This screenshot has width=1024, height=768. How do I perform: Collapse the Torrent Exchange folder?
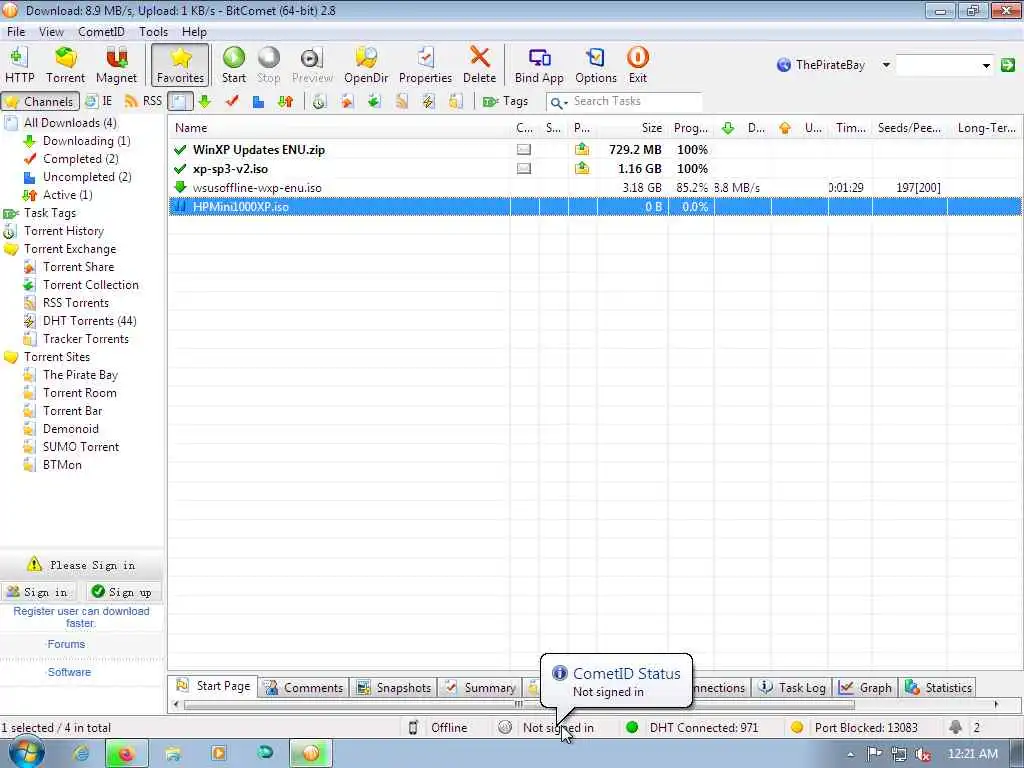tap(70, 249)
